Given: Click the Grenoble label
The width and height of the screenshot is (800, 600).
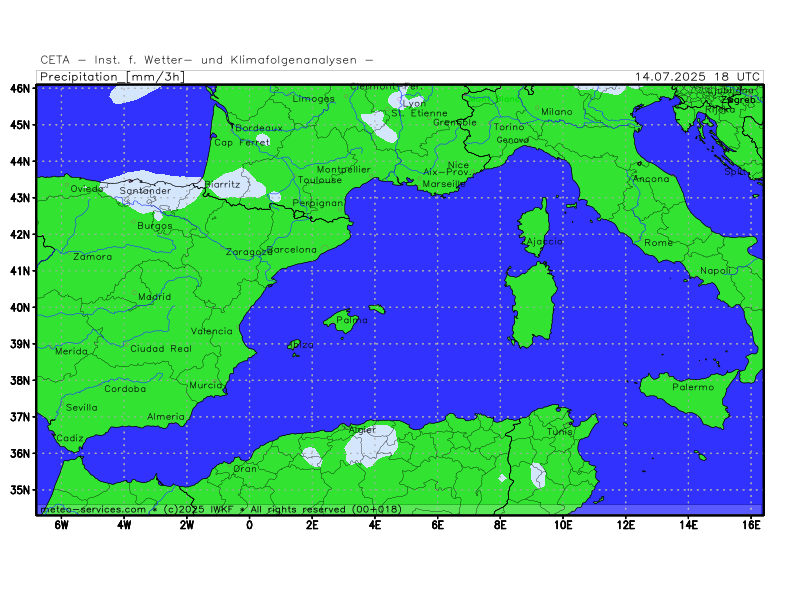Looking at the screenshot, I should tap(455, 122).
